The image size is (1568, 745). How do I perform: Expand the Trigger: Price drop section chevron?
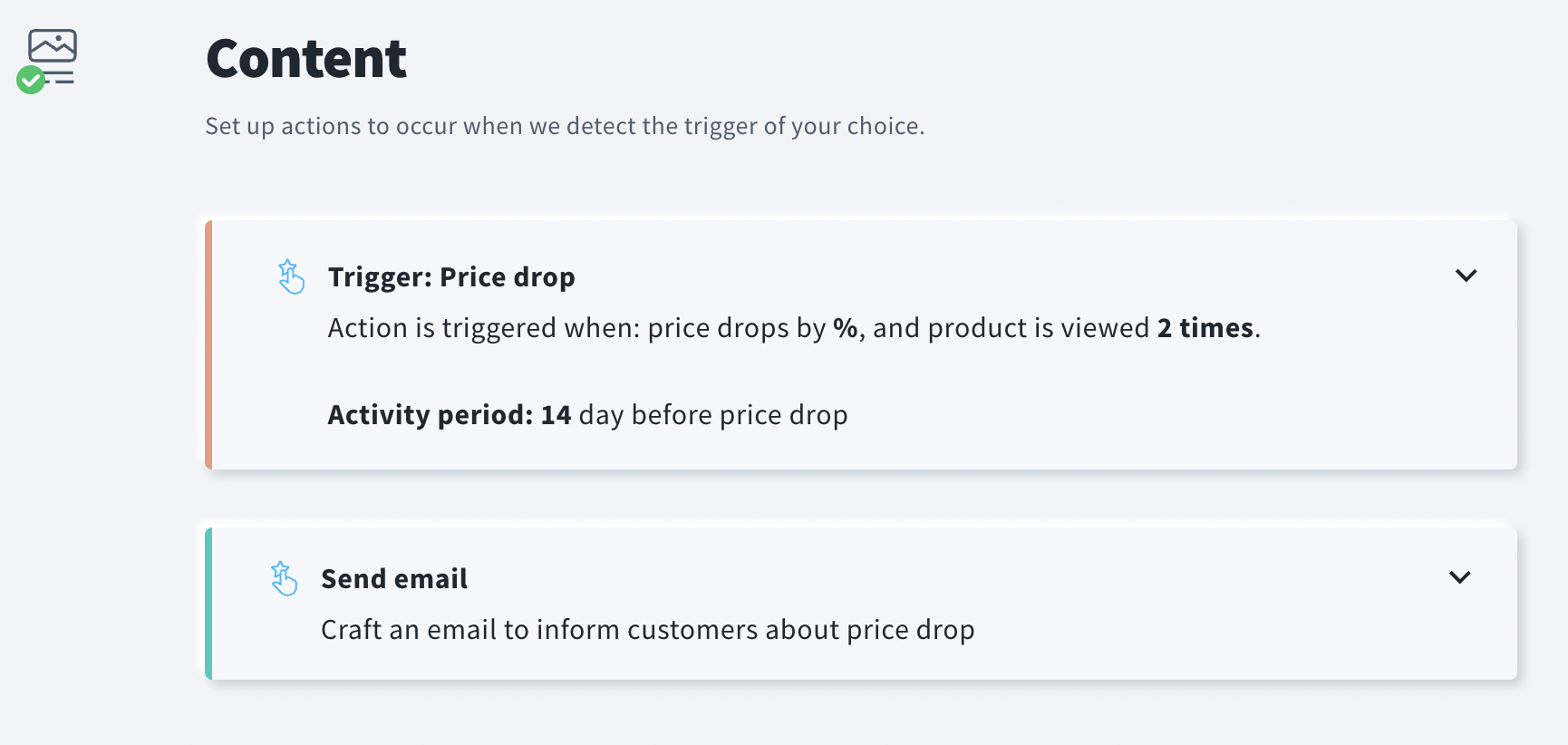point(1466,276)
